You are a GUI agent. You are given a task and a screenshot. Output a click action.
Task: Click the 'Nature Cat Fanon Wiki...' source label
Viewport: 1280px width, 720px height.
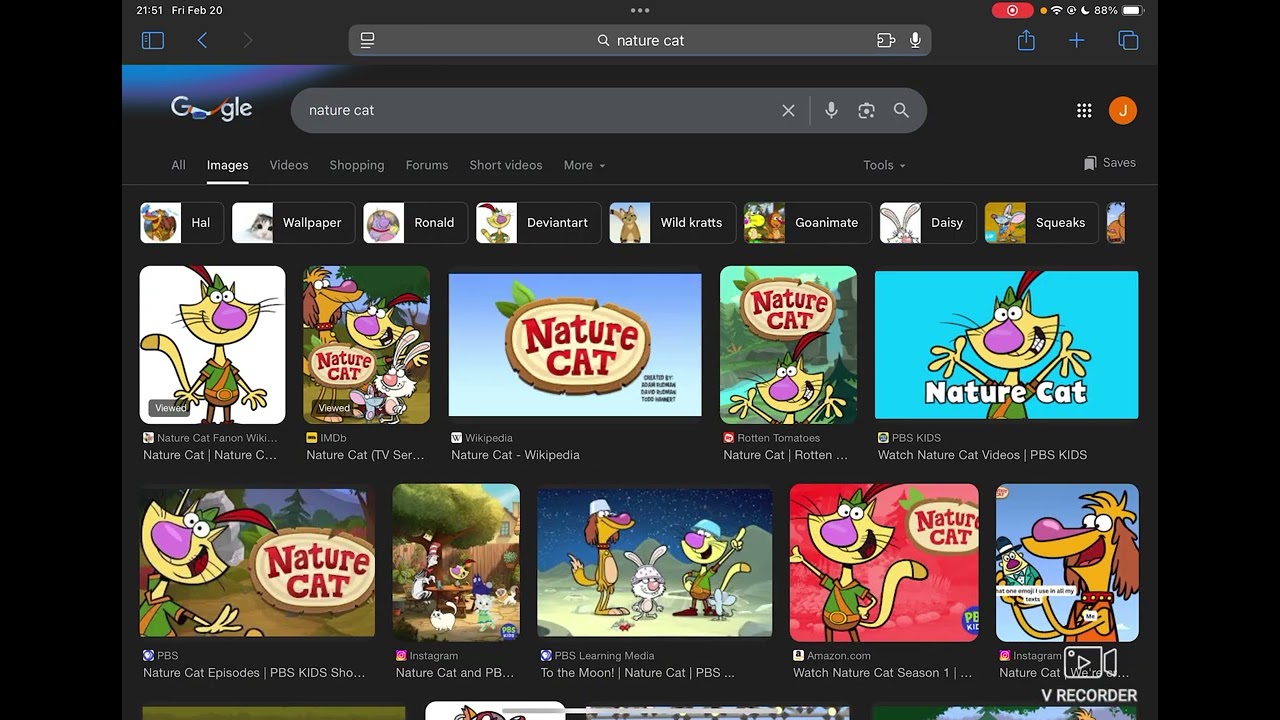[217, 438]
